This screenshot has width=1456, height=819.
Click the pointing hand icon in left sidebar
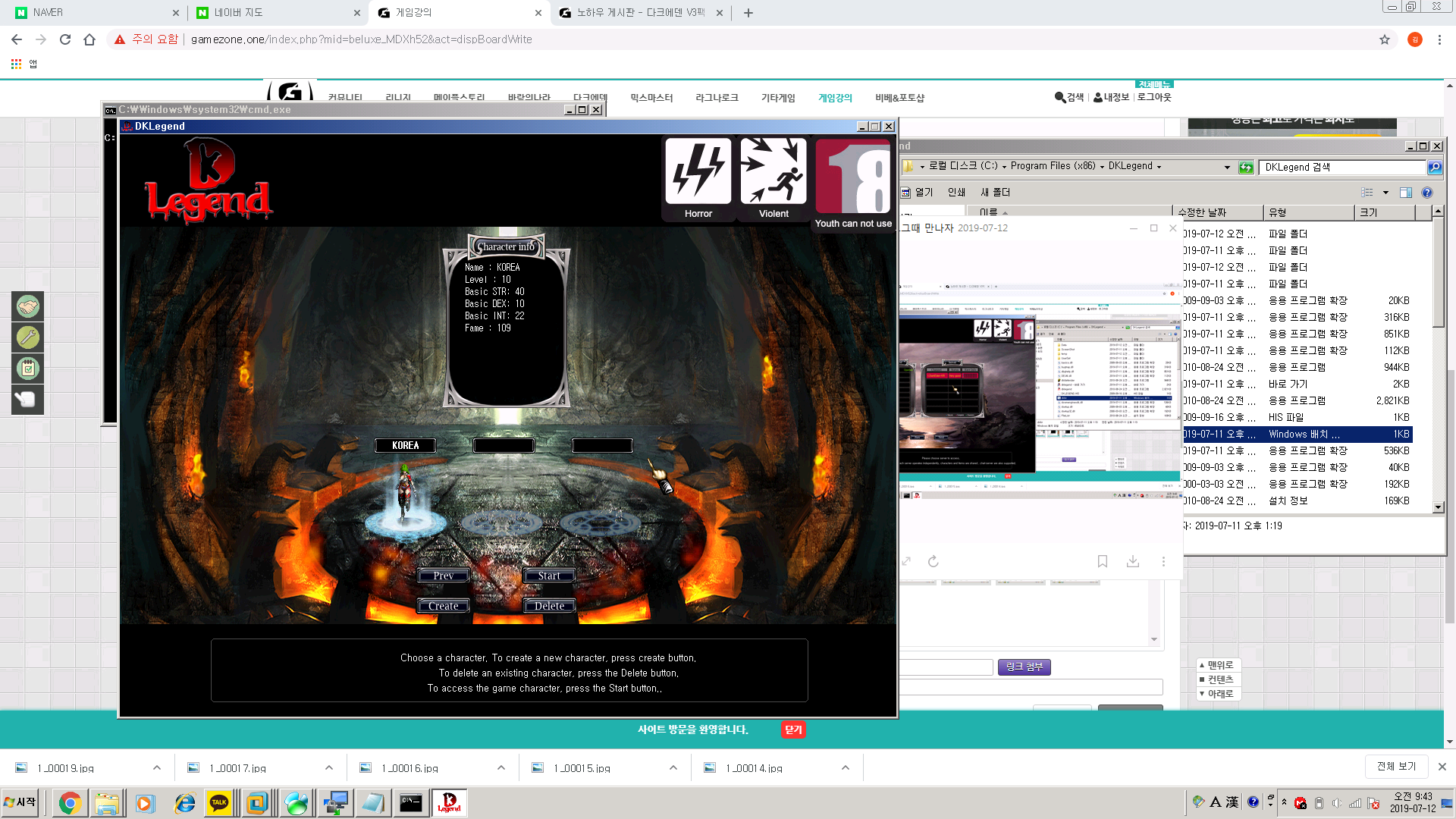[27, 400]
